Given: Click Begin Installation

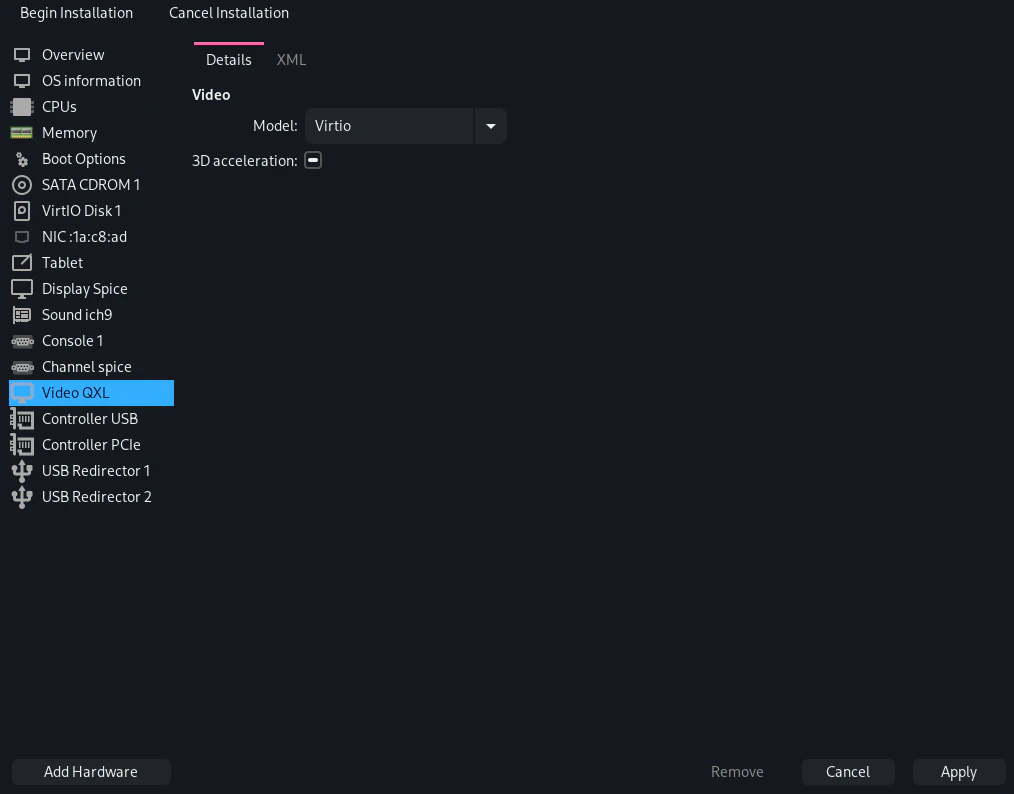Looking at the screenshot, I should point(76,13).
